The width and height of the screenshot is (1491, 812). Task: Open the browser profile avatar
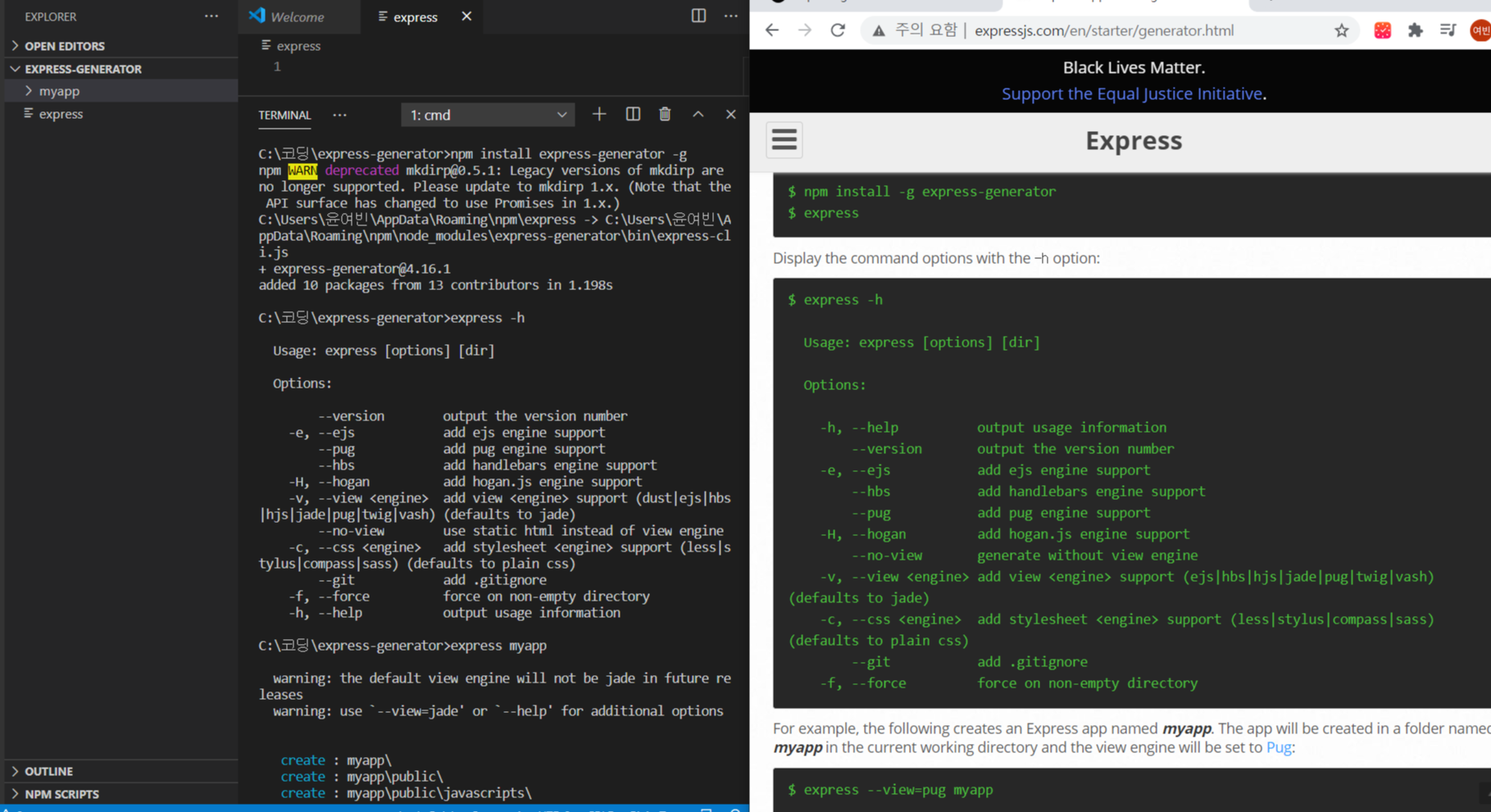[1480, 30]
